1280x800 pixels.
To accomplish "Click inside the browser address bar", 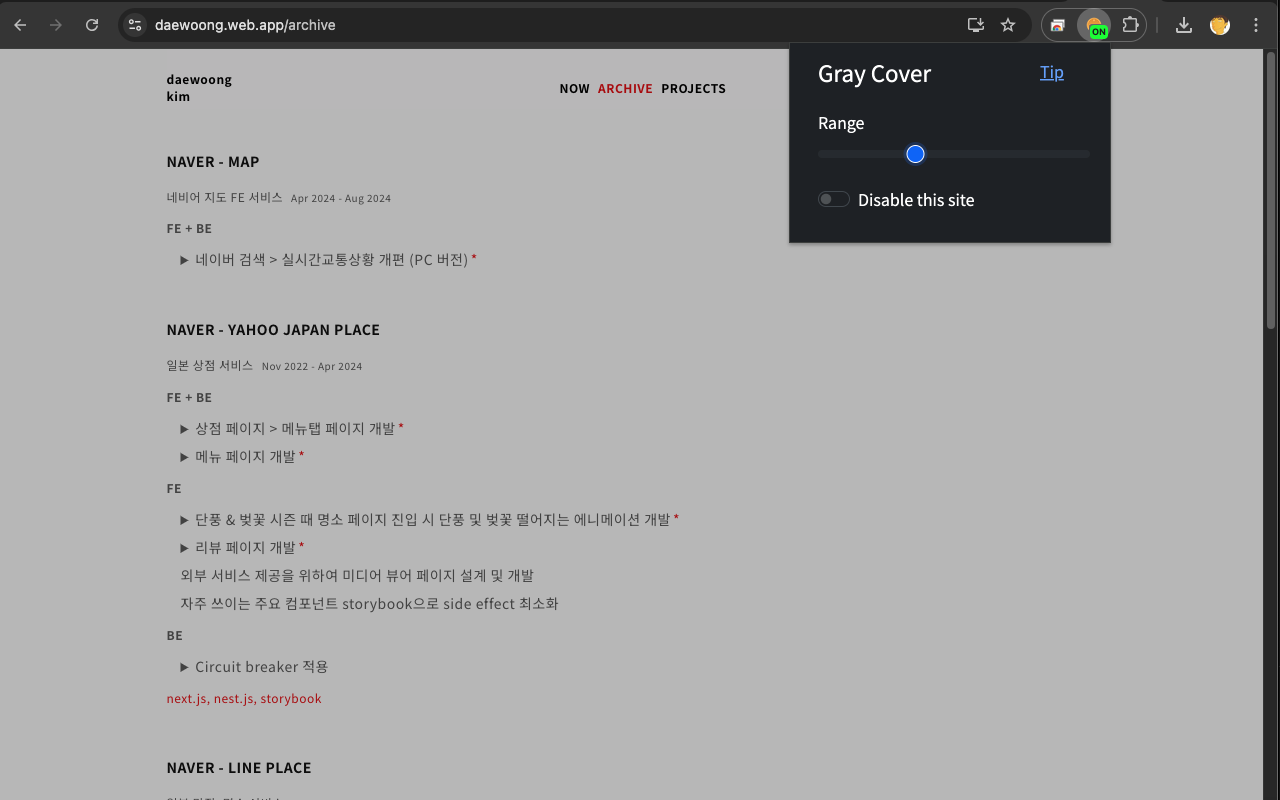I will (x=400, y=24).
